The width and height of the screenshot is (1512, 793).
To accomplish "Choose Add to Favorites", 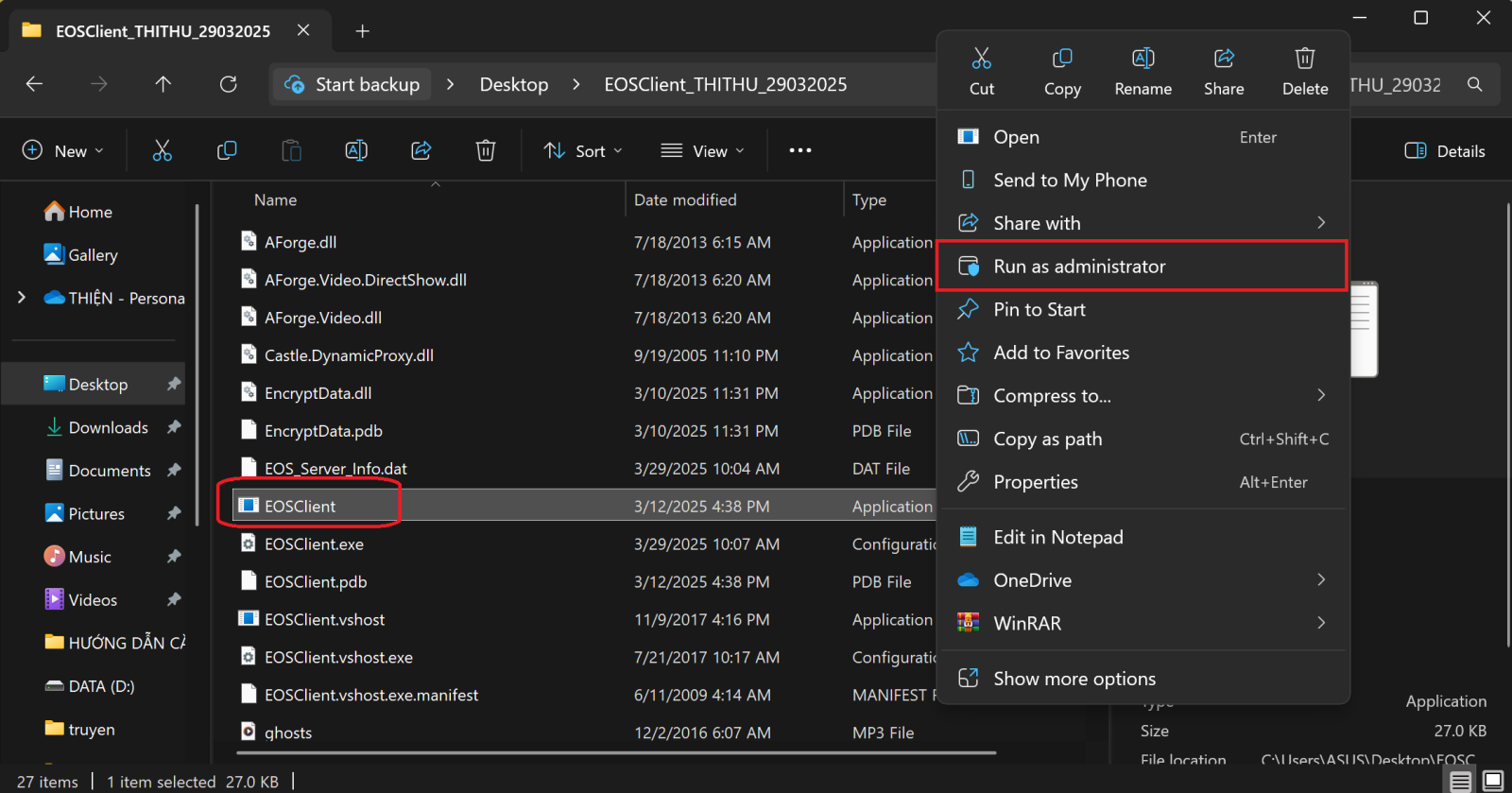I will point(1143,353).
